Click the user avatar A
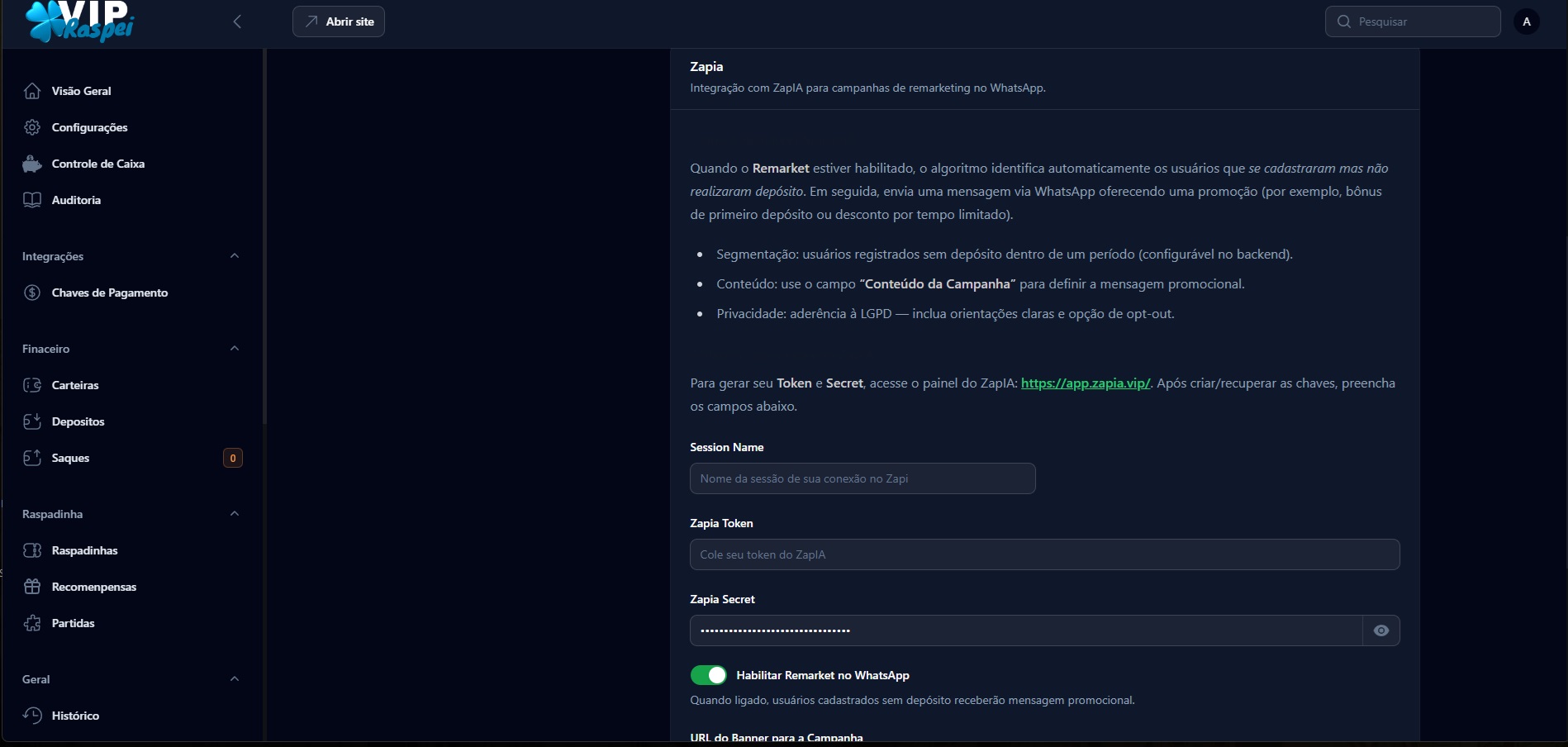 [1527, 21]
